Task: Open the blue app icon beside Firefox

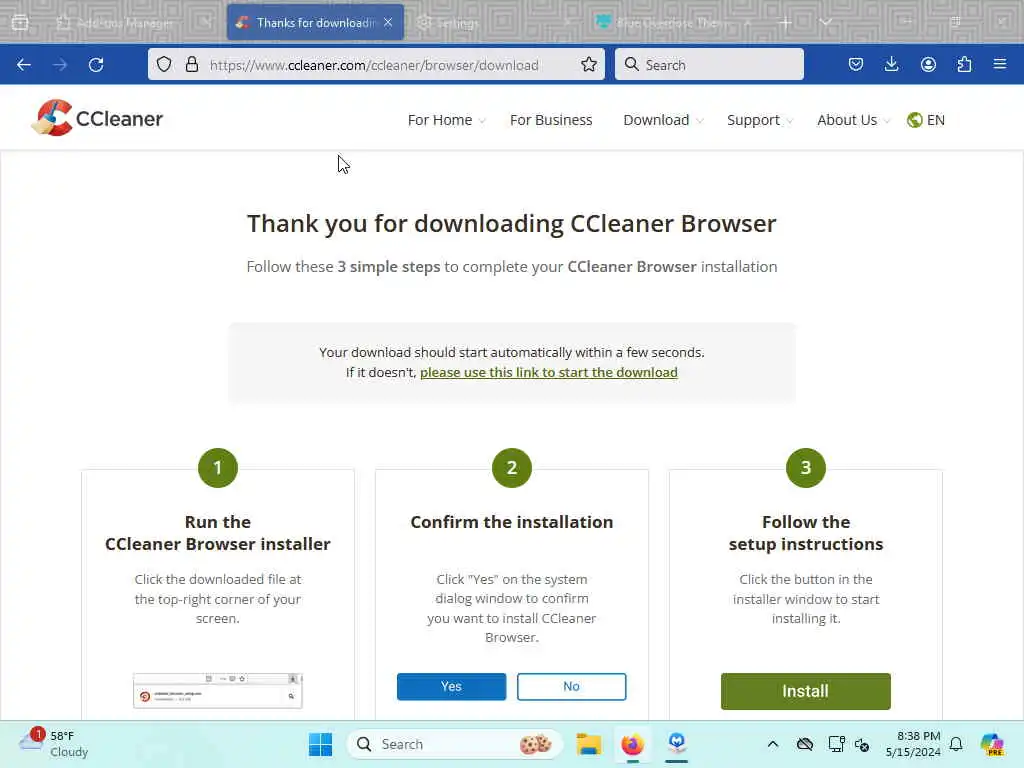Action: [677, 744]
